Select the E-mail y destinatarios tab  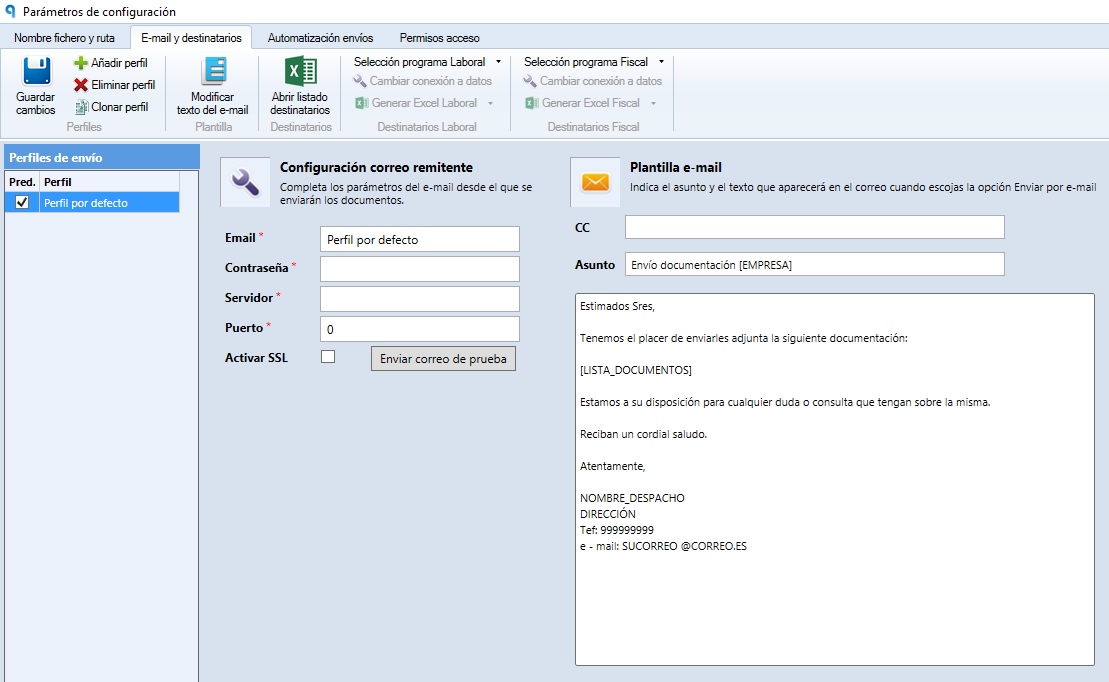pyautogui.click(x=191, y=37)
